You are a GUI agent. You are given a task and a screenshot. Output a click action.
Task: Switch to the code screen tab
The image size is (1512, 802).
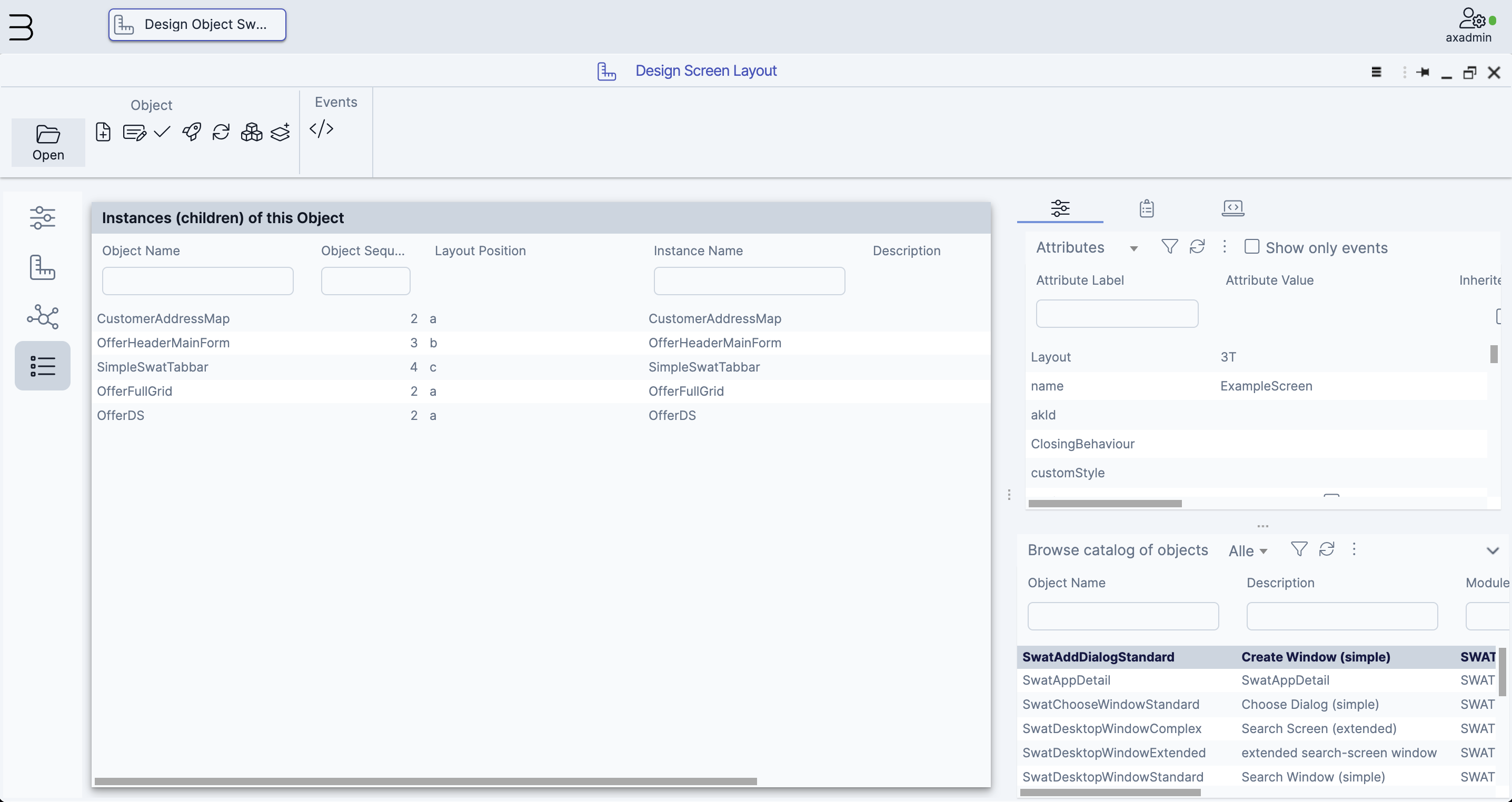coord(1232,208)
